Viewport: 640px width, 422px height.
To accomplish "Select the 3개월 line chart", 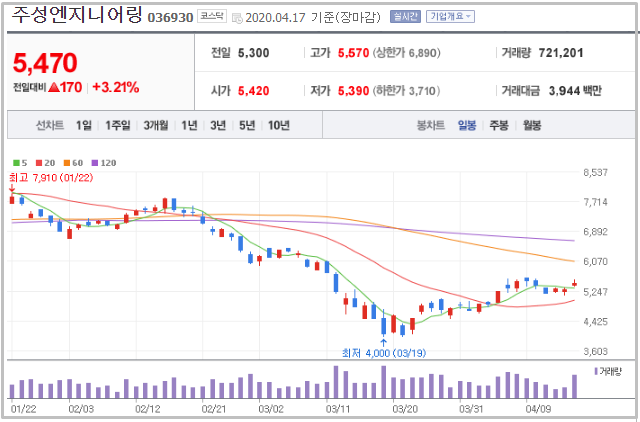I will [156, 125].
